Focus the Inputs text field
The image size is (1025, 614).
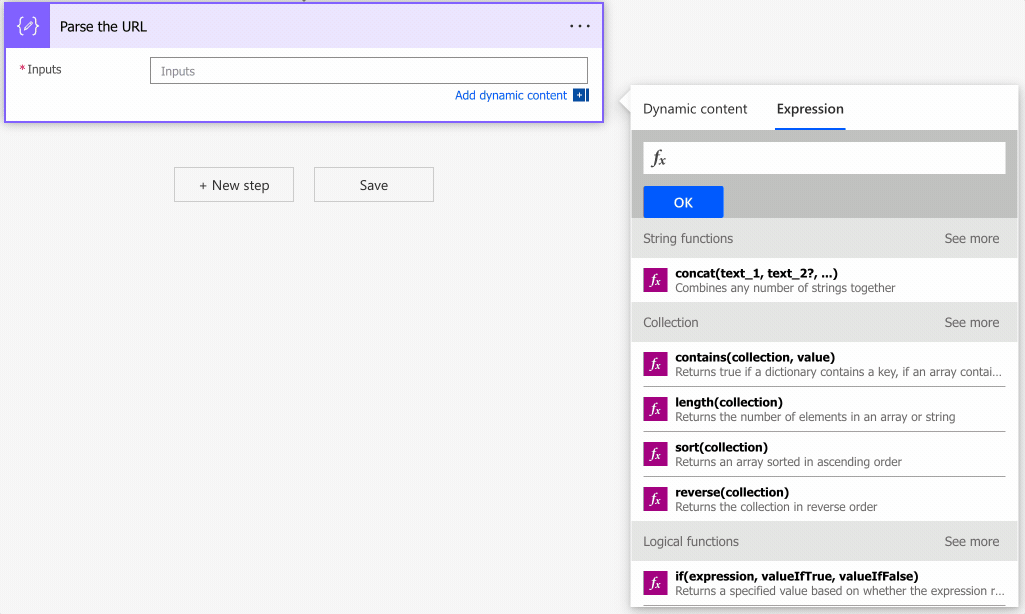pyautogui.click(x=368, y=71)
